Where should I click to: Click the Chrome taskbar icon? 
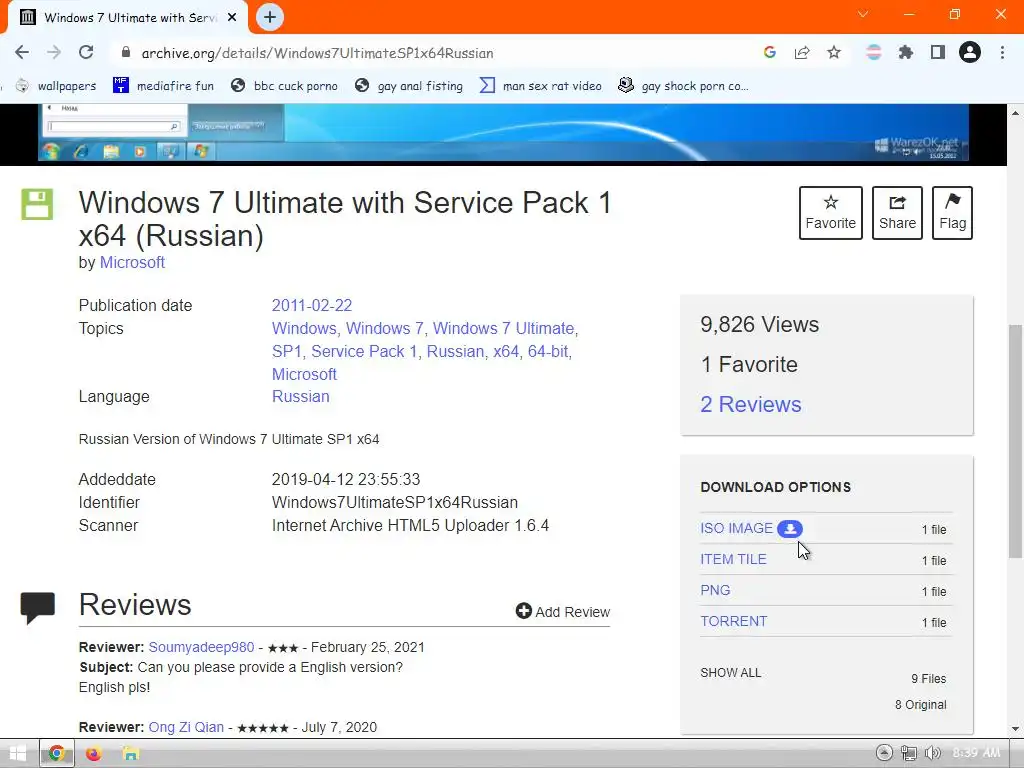tap(56, 754)
